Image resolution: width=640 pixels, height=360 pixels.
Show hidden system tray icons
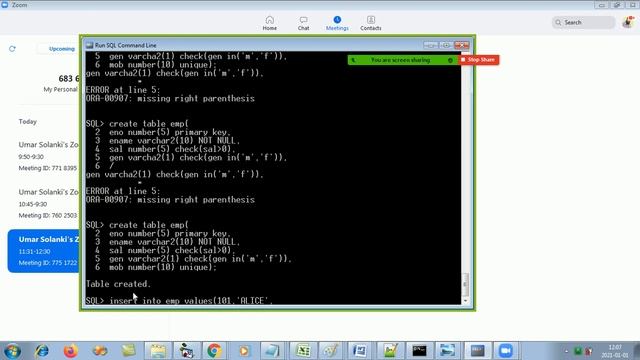tap(566, 351)
